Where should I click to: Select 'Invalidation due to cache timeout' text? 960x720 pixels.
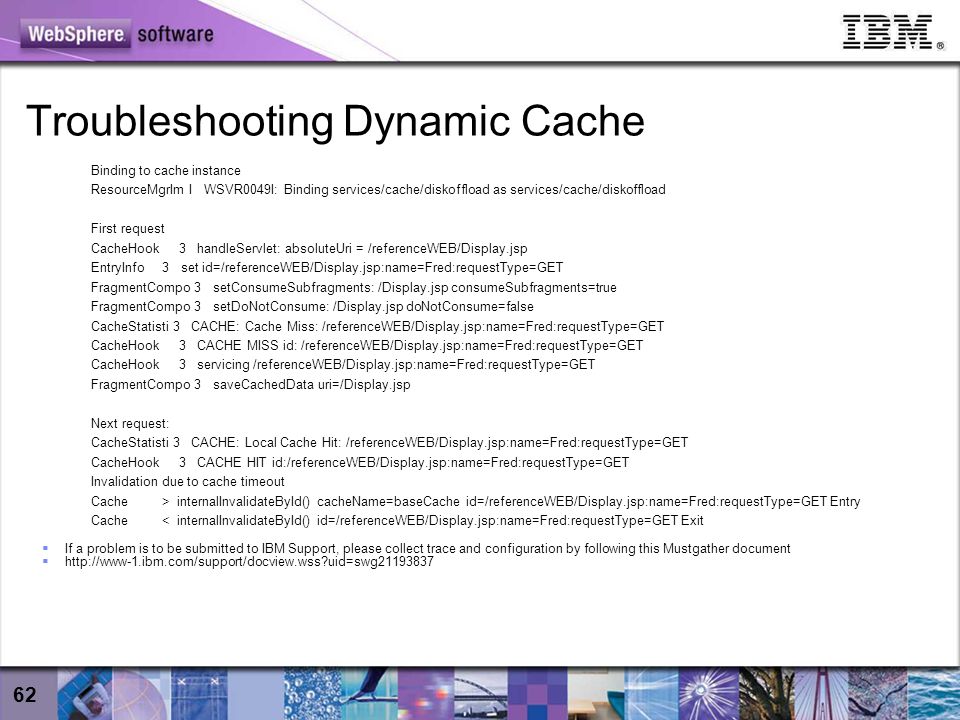[x=187, y=482]
